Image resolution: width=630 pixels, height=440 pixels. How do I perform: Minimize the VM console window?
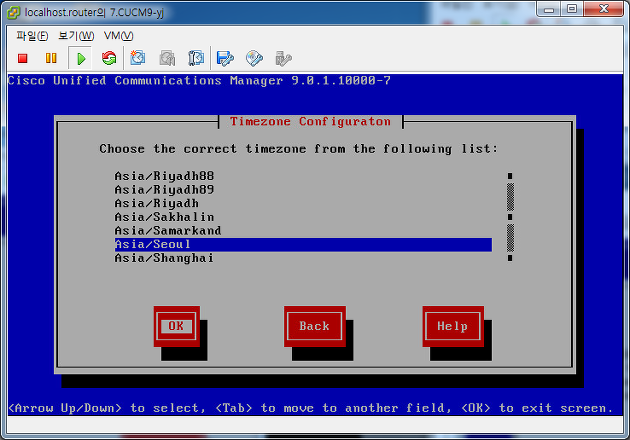pos(548,9)
